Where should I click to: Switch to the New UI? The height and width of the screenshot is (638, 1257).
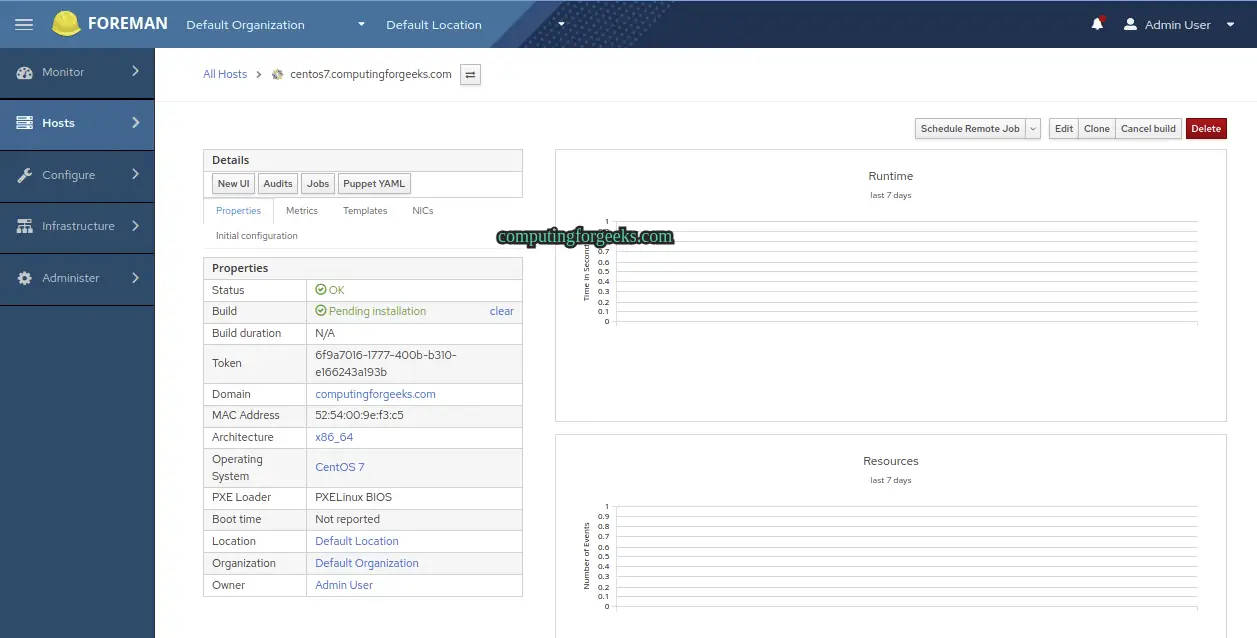(x=232, y=183)
